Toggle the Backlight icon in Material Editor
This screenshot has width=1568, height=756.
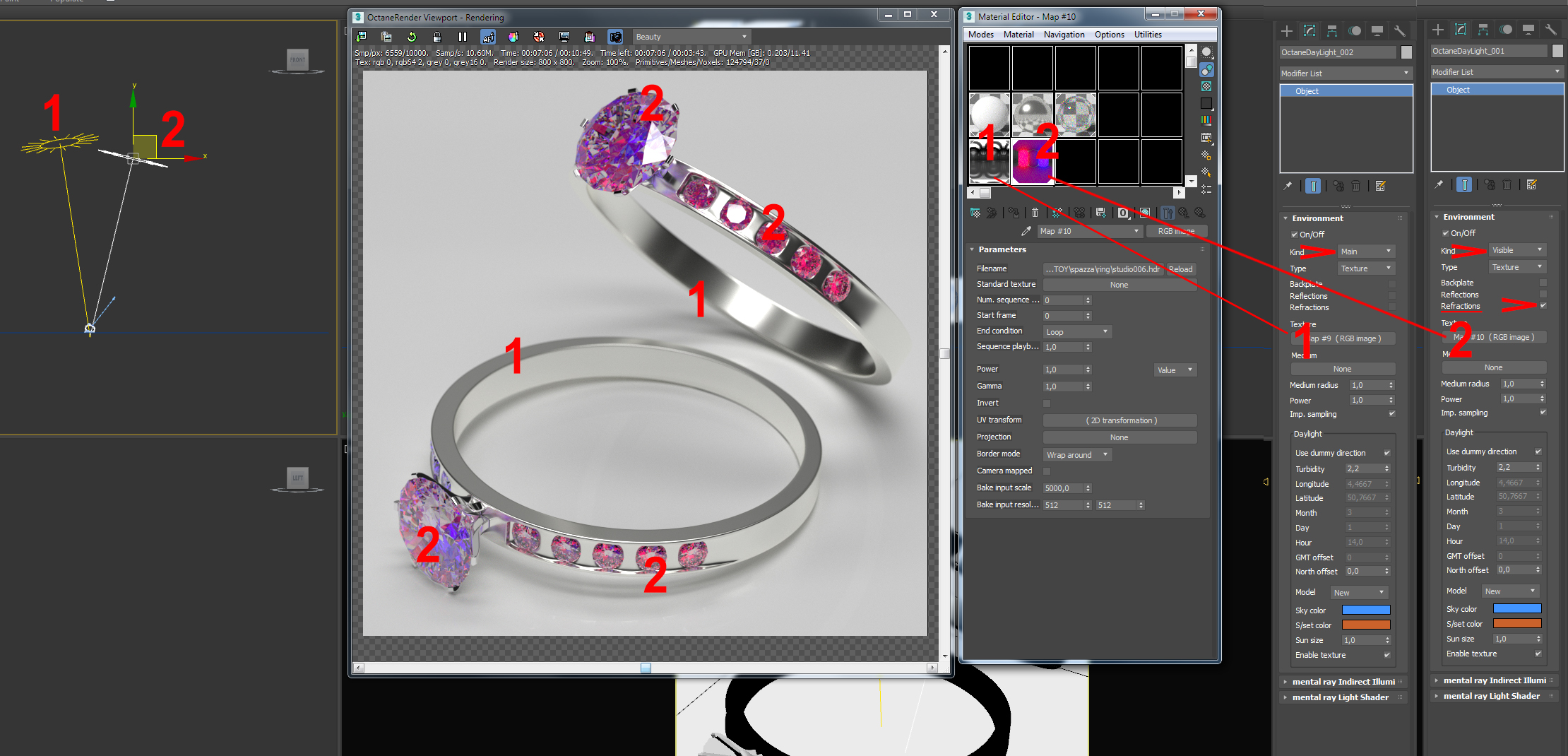(1206, 69)
